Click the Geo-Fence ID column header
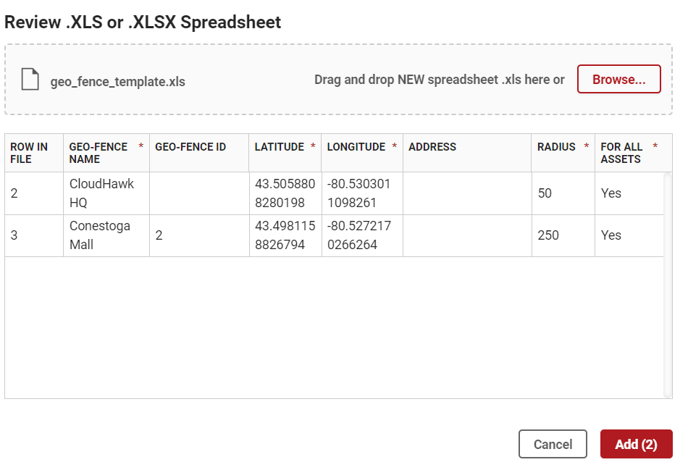688x470 pixels. pyautogui.click(x=190, y=147)
